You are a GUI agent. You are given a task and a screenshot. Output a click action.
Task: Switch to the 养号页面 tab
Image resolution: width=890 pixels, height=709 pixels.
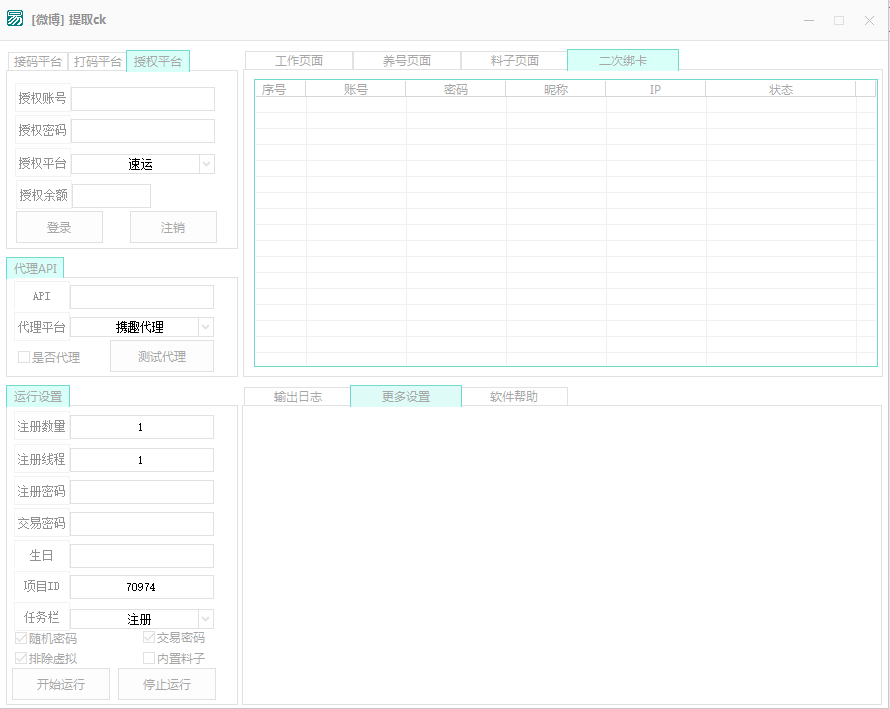click(x=407, y=61)
